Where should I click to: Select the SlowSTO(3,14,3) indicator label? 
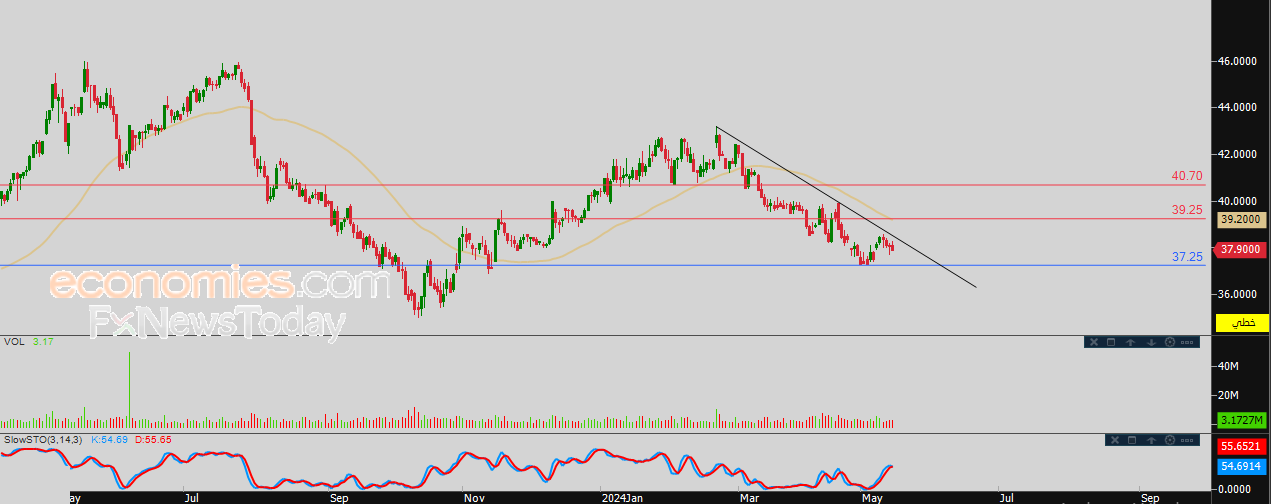point(44,439)
